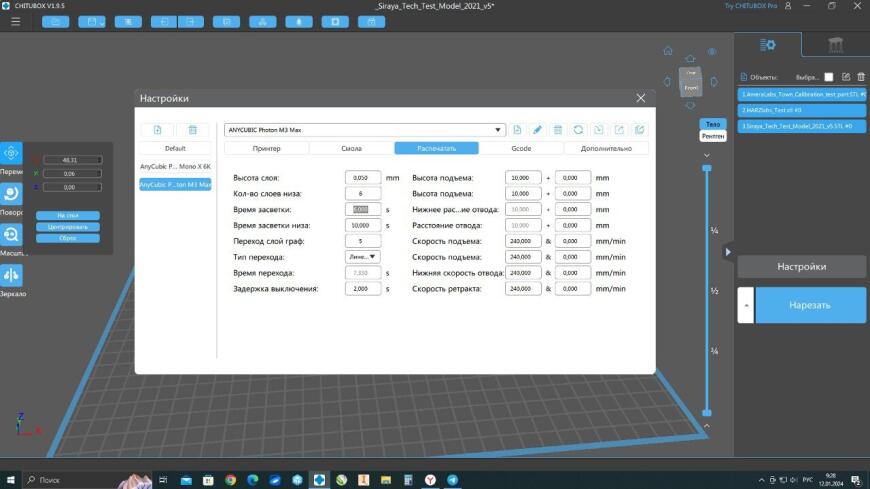Open Chrome from the taskbar

click(x=230, y=480)
